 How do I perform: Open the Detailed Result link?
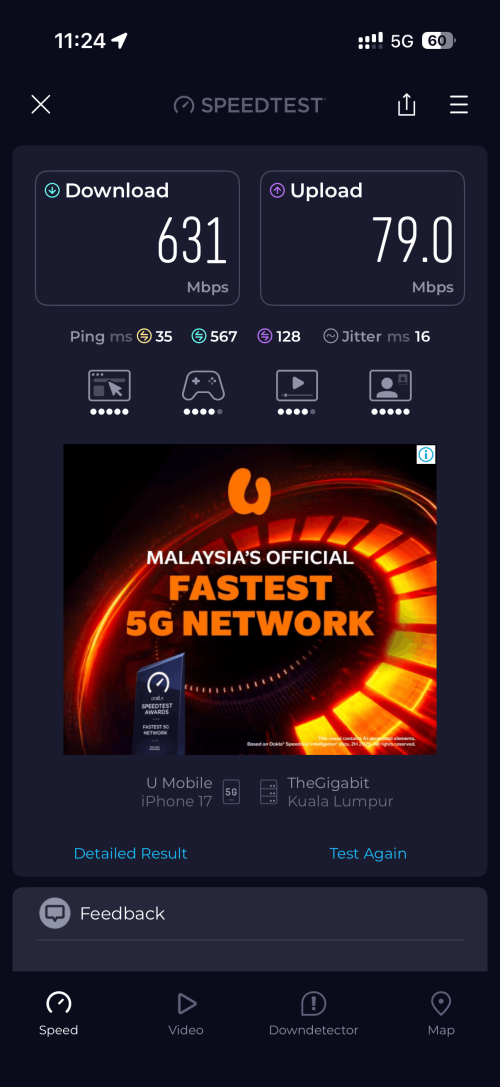pos(130,853)
